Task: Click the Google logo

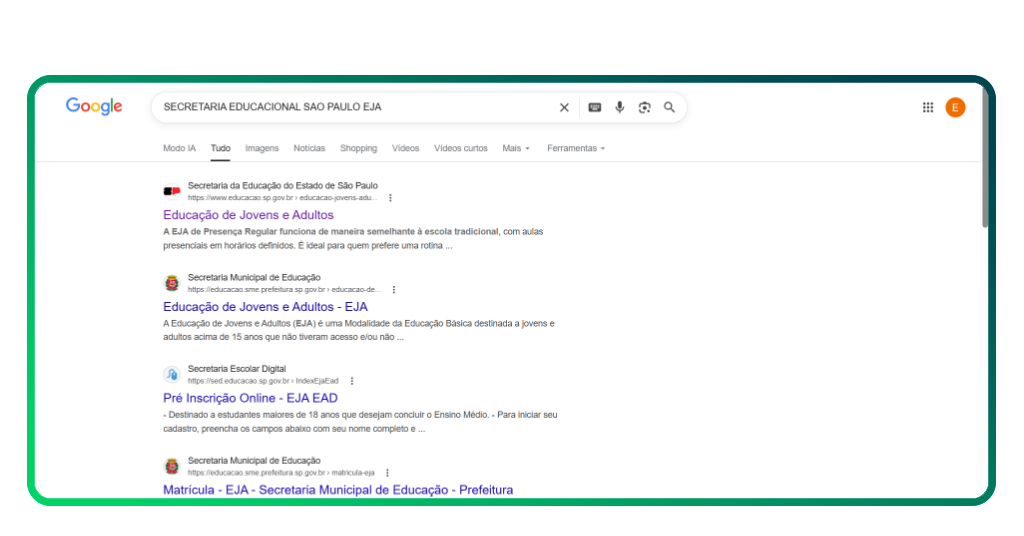Action: (94, 107)
